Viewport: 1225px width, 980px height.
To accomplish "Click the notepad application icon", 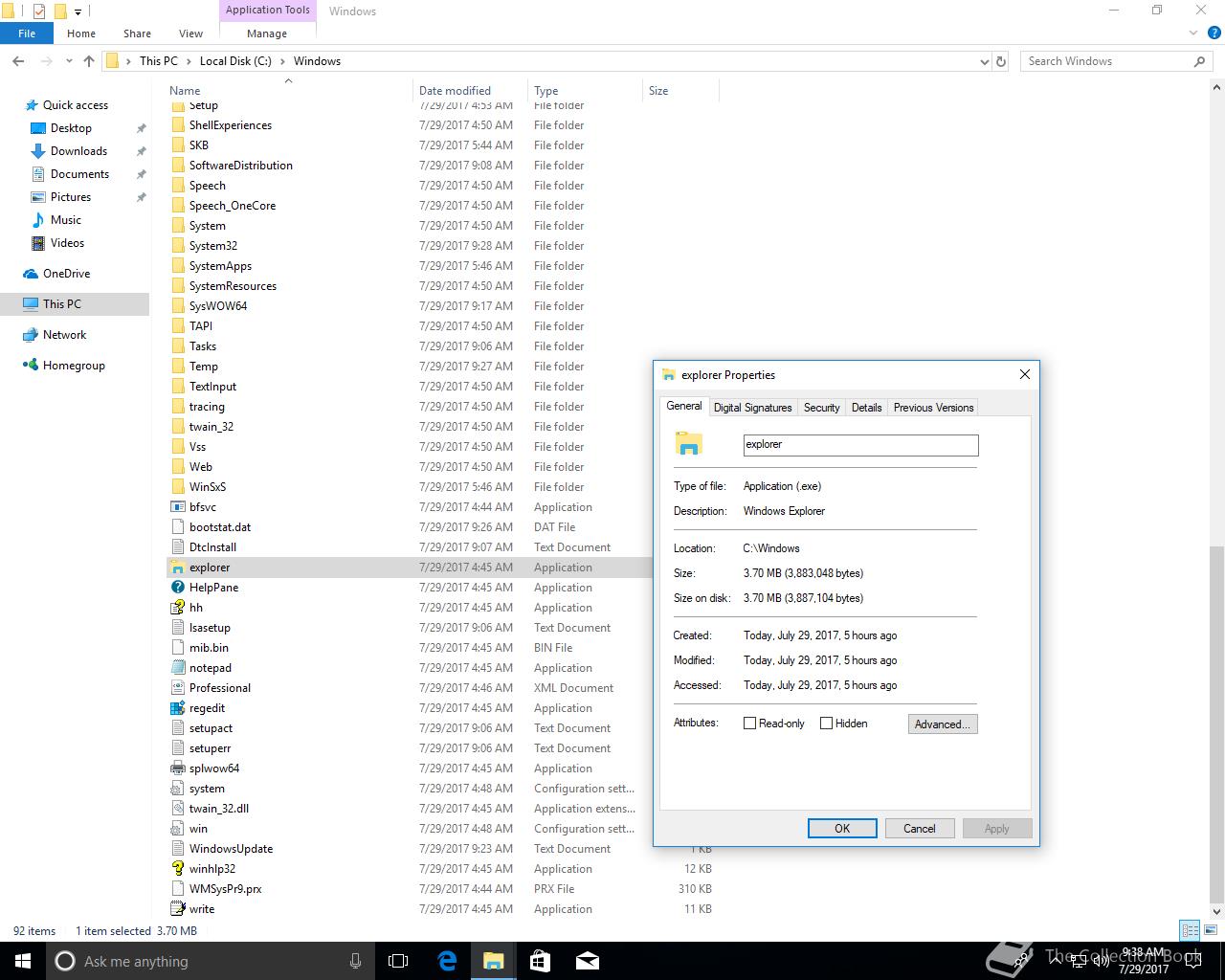I will pos(177,668).
